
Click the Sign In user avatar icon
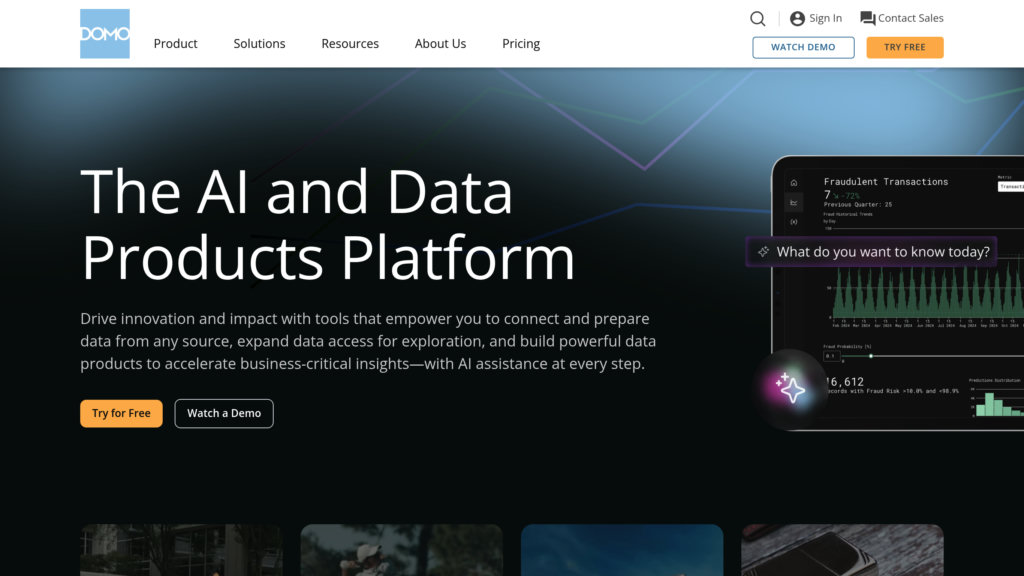(x=797, y=18)
